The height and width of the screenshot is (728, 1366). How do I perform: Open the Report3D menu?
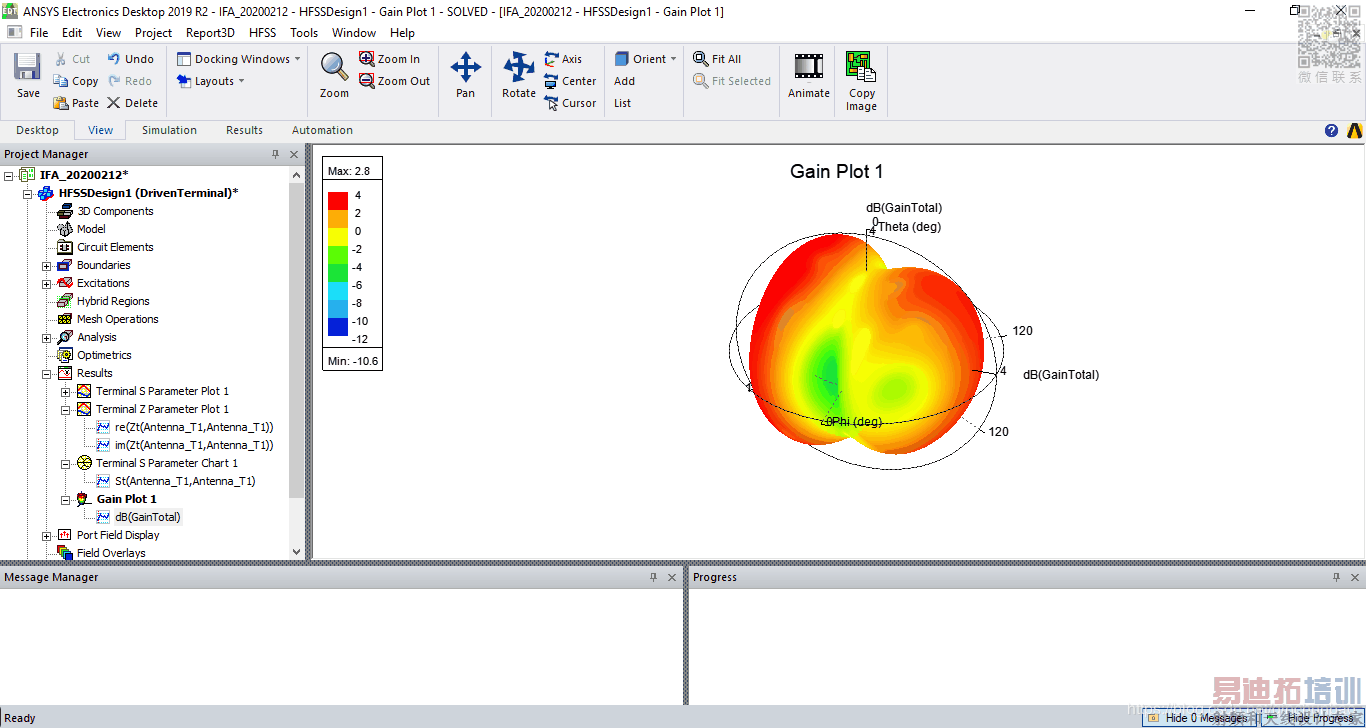[210, 33]
